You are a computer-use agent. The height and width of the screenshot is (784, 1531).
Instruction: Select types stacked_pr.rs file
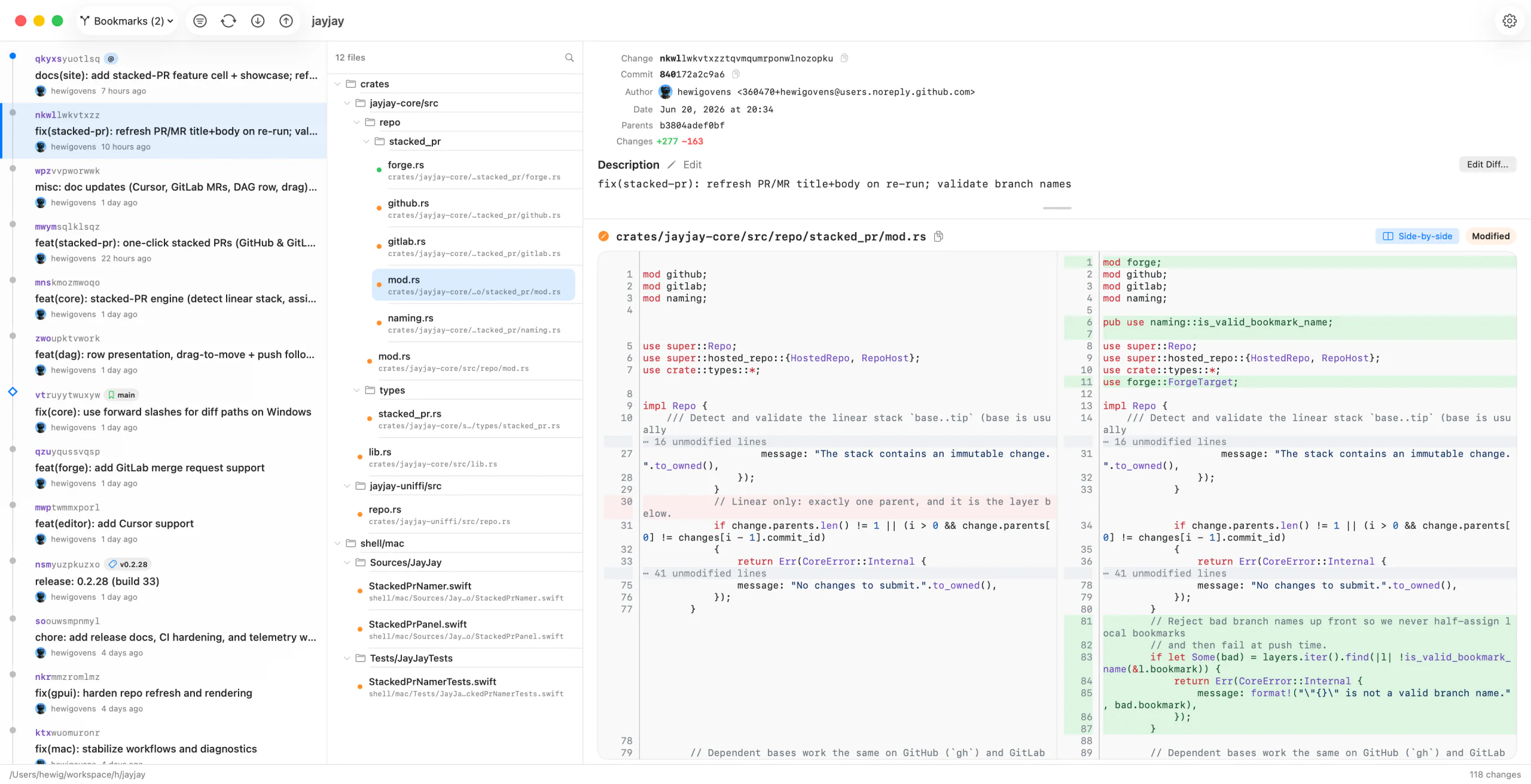[469, 419]
